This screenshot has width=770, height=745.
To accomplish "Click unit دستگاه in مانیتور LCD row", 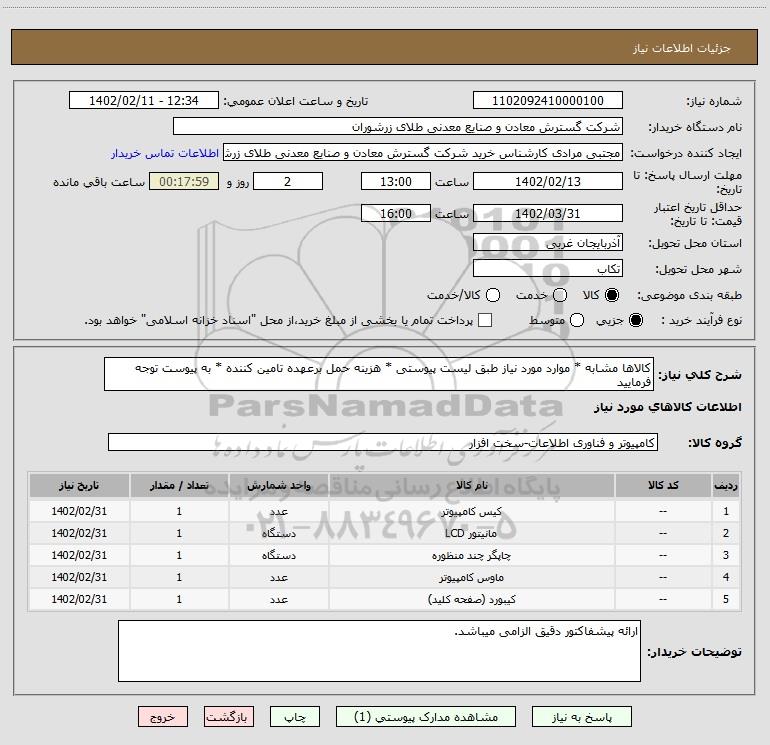I will click(278, 533).
